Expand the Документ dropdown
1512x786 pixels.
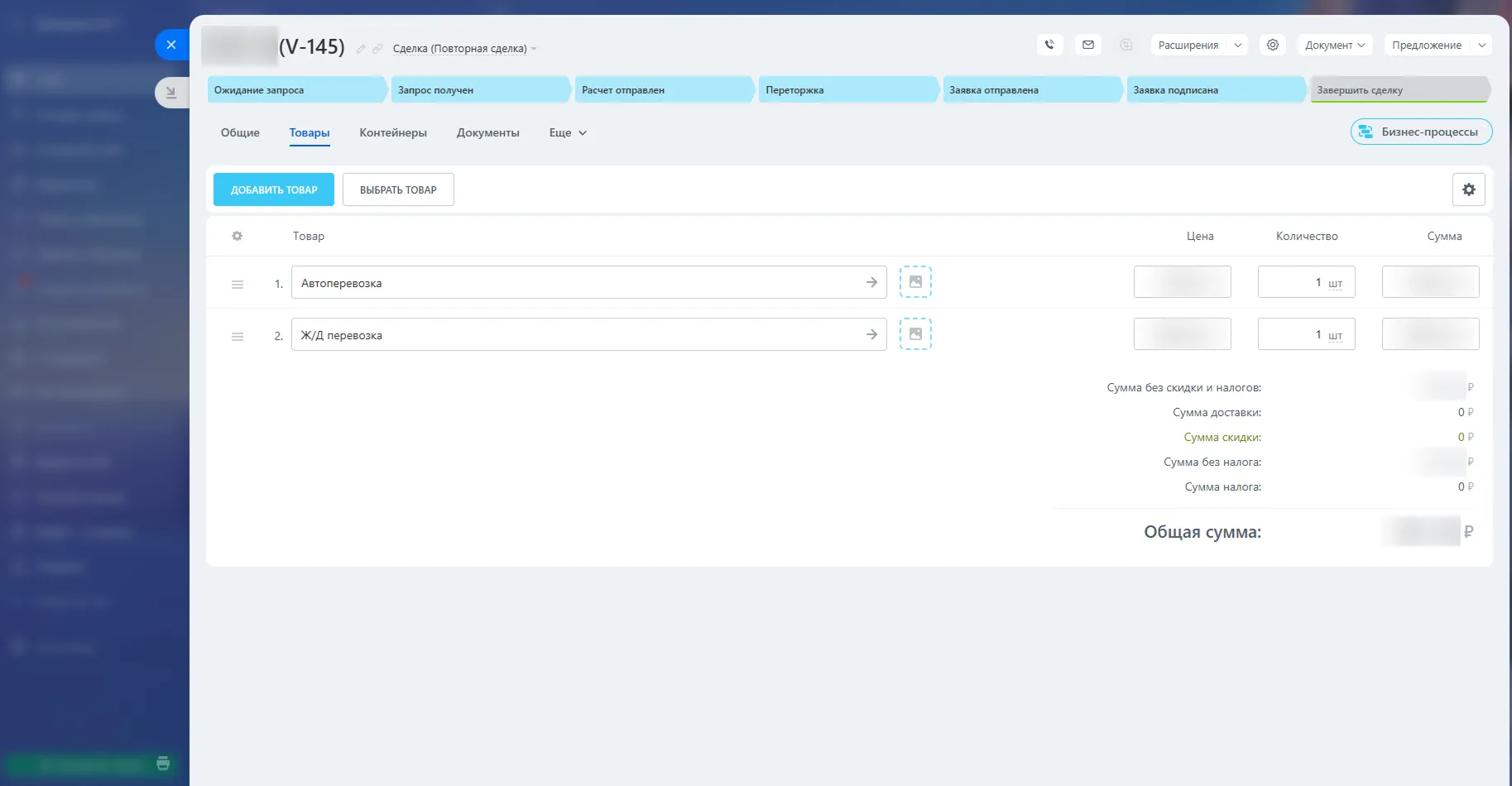[x=1334, y=45]
